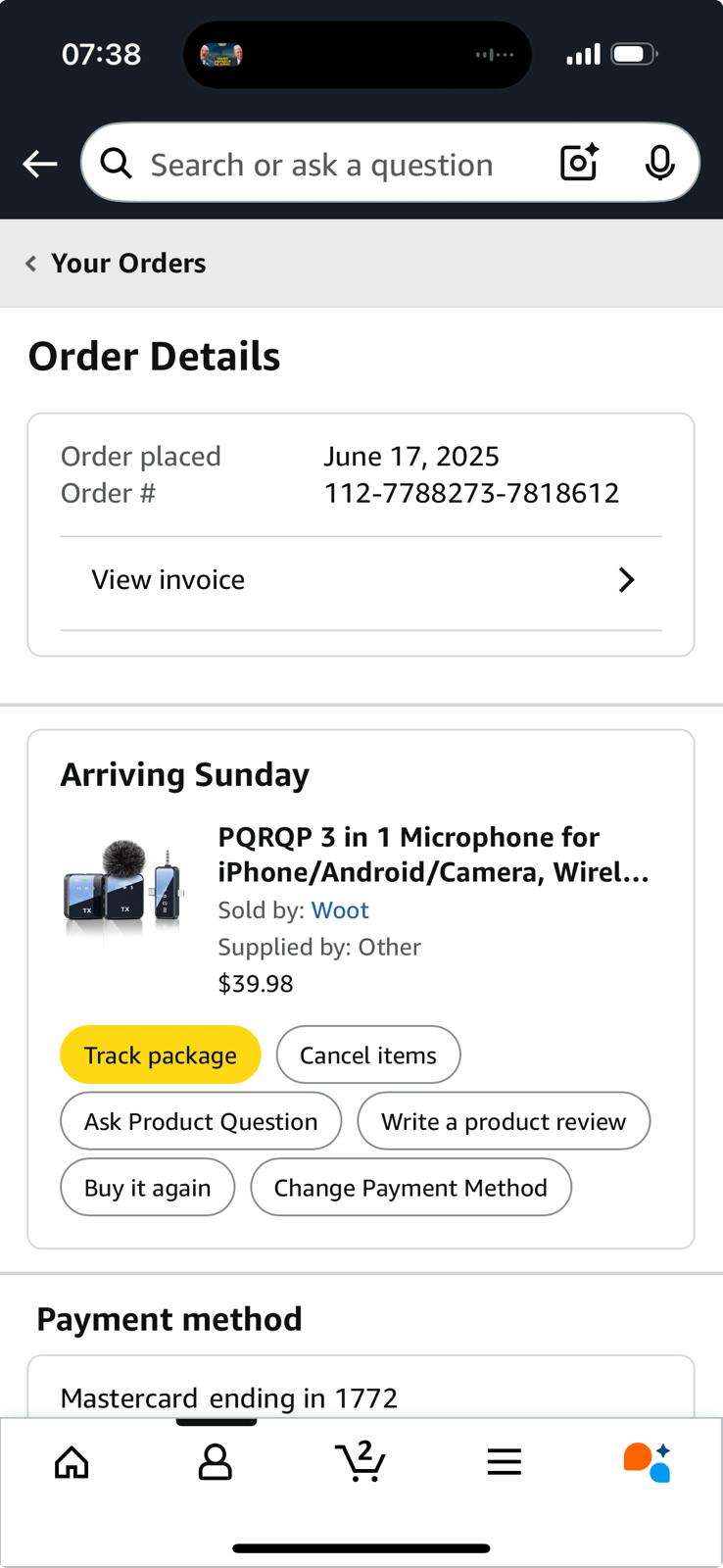
Task: Open the microphone product thumbnail
Action: pos(123,887)
